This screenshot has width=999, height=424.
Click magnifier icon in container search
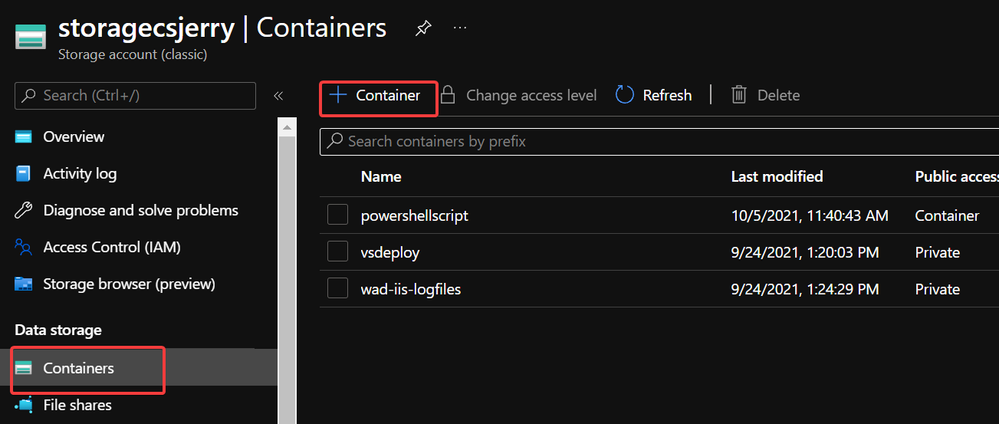click(335, 142)
